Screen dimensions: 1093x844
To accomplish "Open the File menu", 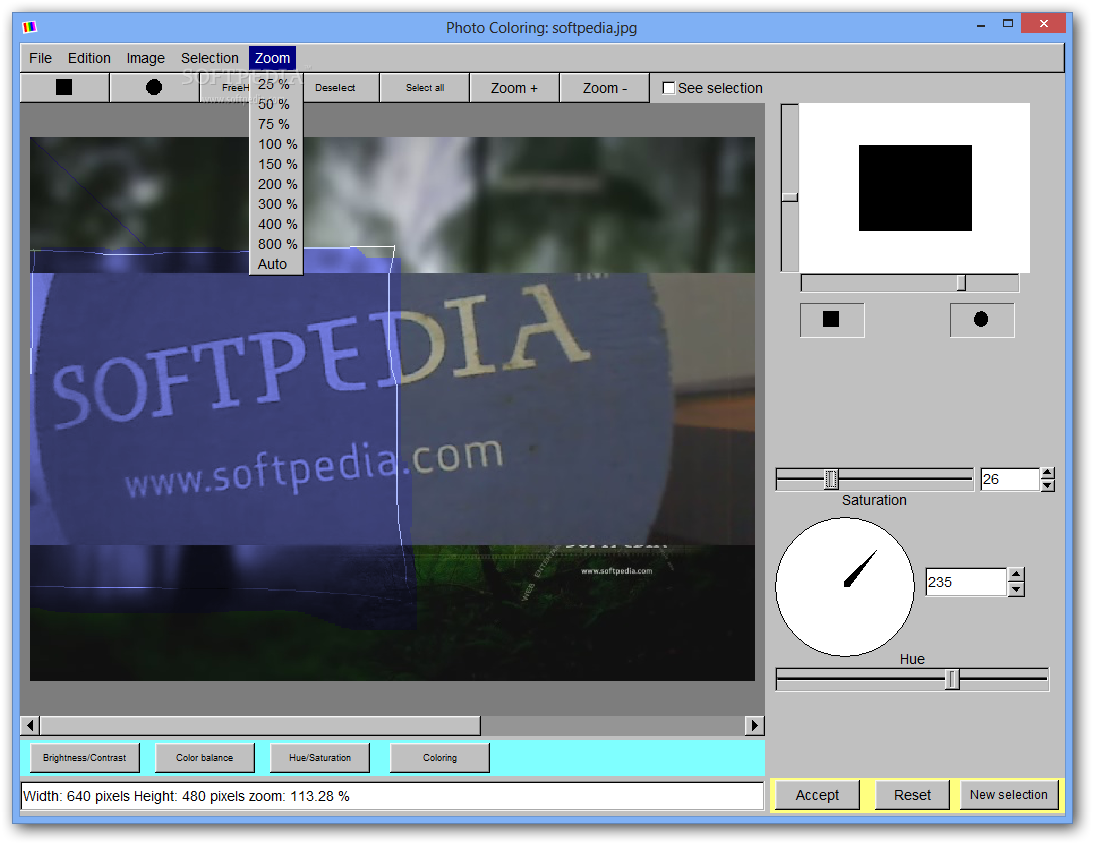I will click(40, 58).
